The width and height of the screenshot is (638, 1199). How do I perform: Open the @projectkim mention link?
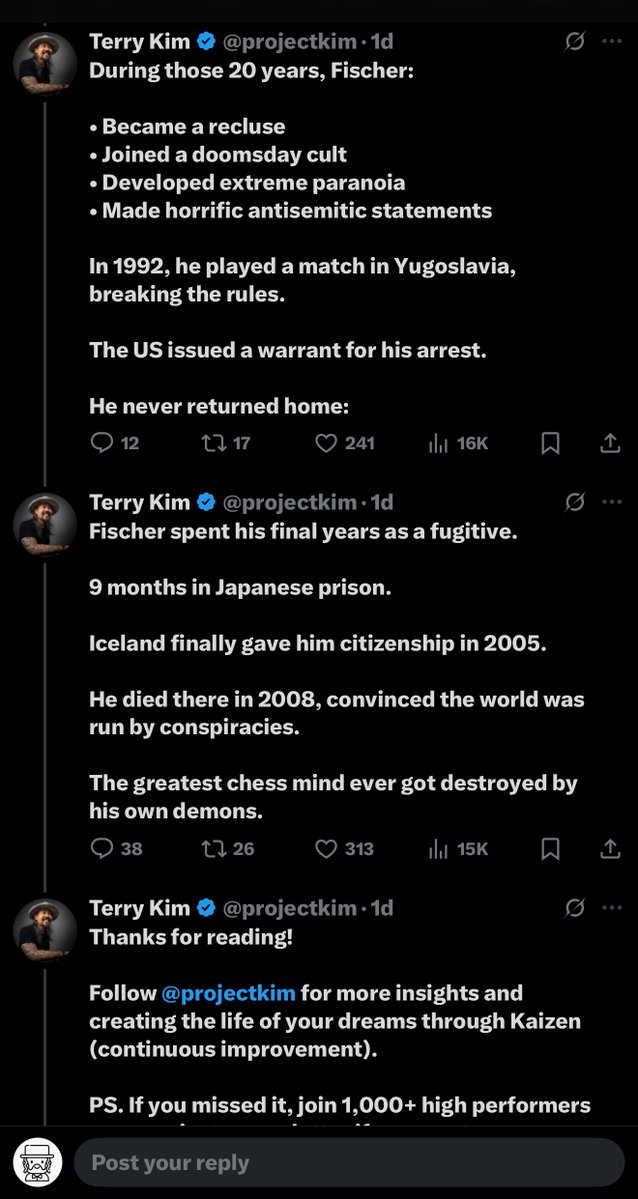(228, 993)
